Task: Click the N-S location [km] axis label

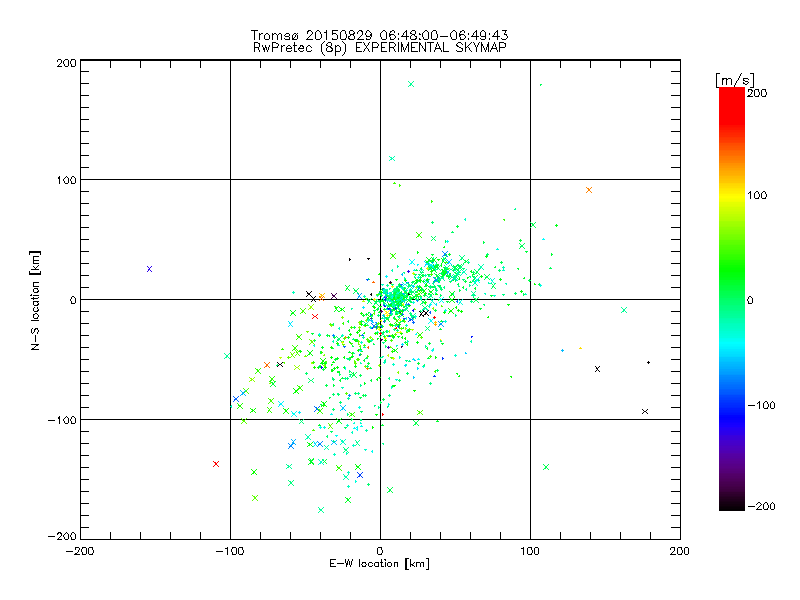Action: 35,300
